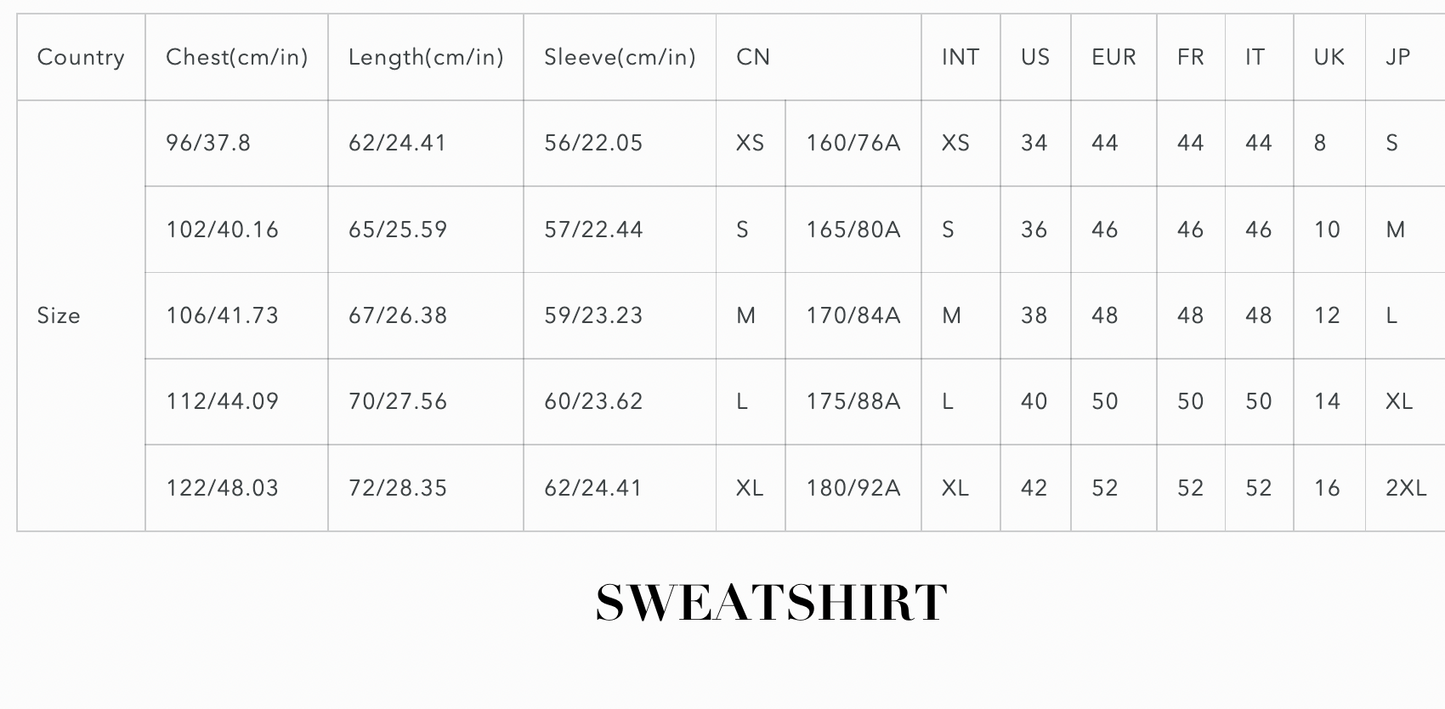Click the Size row label
The width and height of the screenshot is (1445, 709).
(59, 315)
